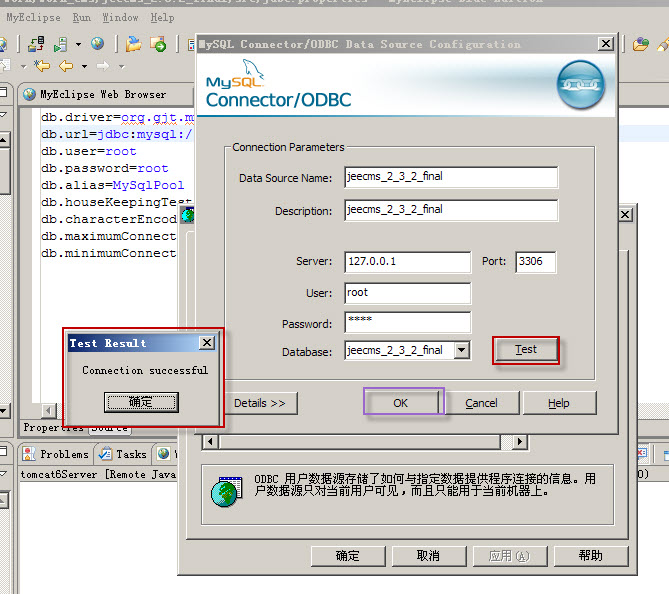
Task: Switch to MyEclipse Web Browser tab
Action: tap(102, 94)
